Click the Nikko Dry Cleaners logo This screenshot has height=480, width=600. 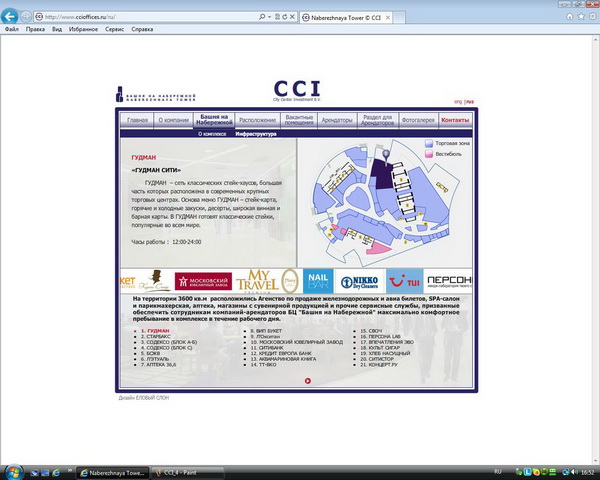click(360, 282)
